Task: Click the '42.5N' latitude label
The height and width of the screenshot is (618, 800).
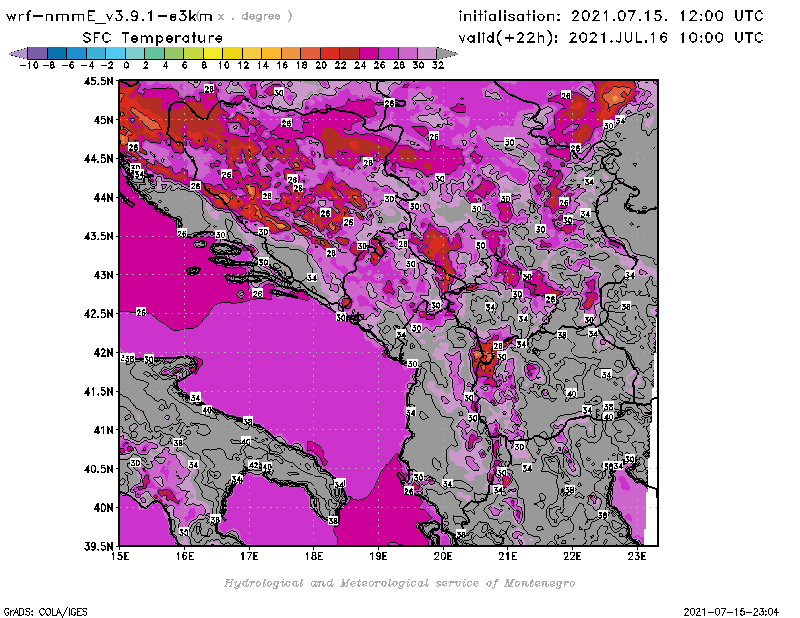Action: pos(98,314)
